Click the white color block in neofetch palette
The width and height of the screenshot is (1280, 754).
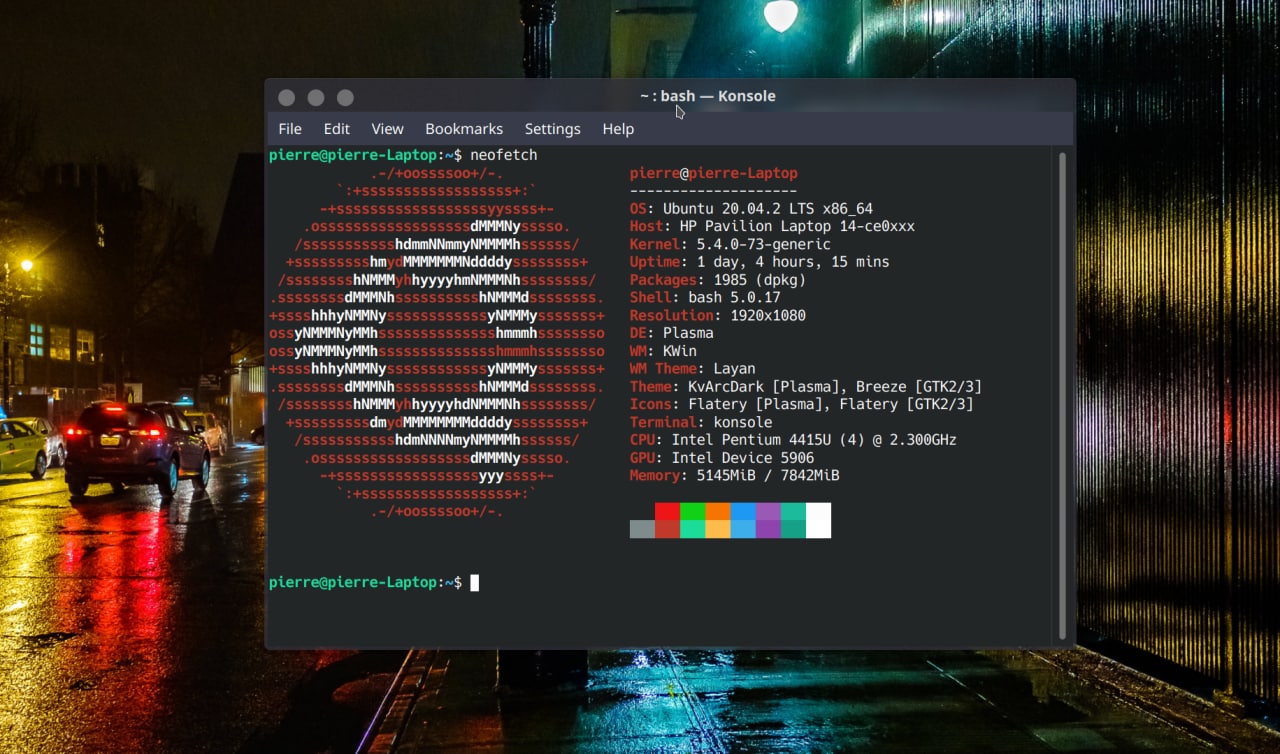818,520
